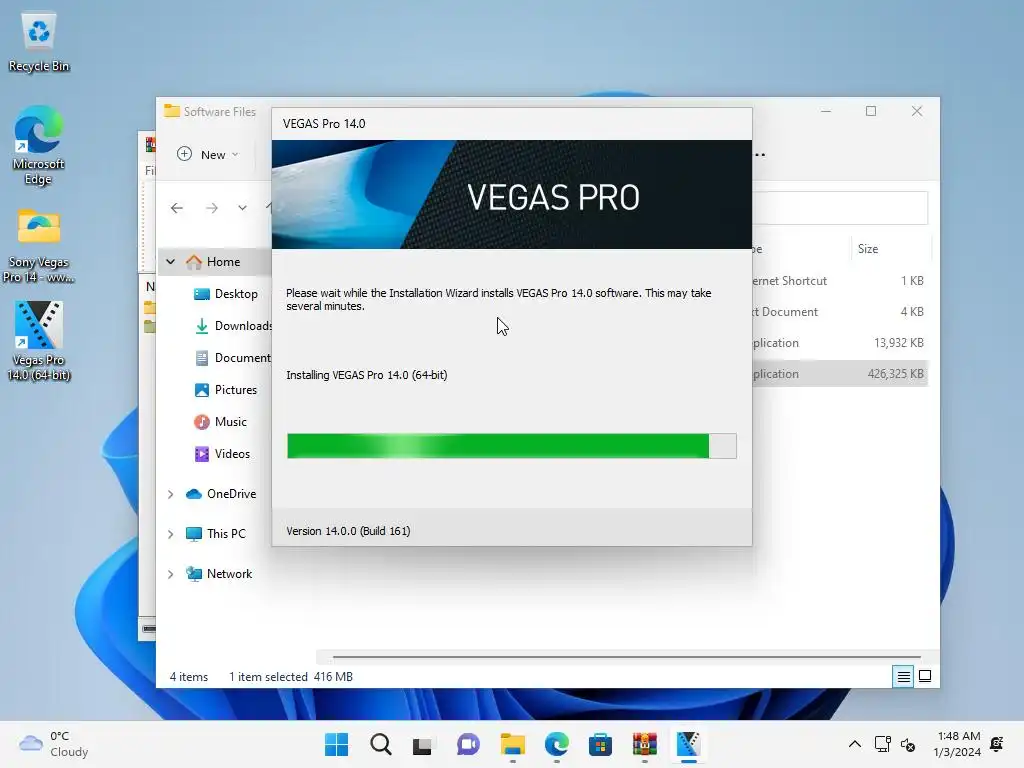Select Documents in the navigation pane
Screen dimensions: 1024x768
tap(233, 358)
